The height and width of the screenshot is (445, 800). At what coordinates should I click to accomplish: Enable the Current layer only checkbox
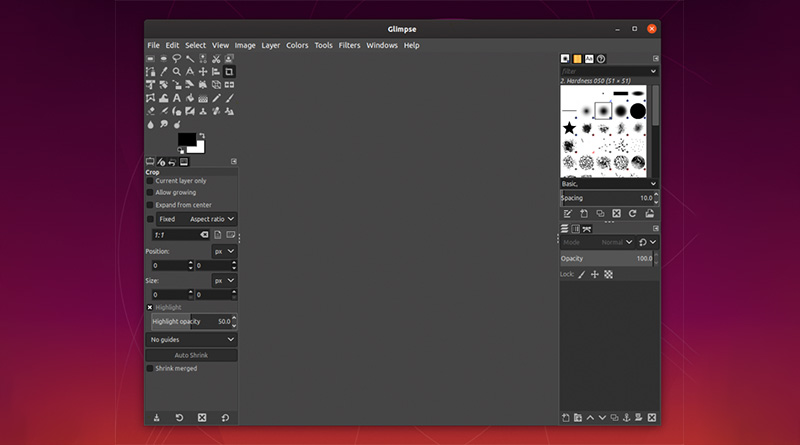pos(151,181)
